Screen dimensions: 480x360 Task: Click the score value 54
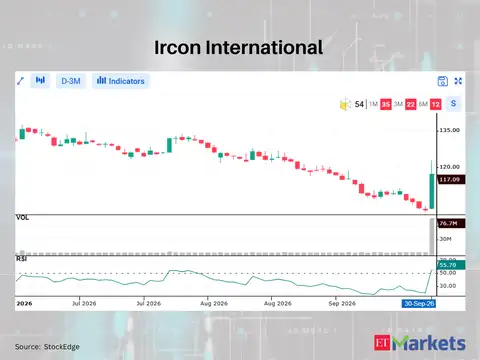point(359,104)
